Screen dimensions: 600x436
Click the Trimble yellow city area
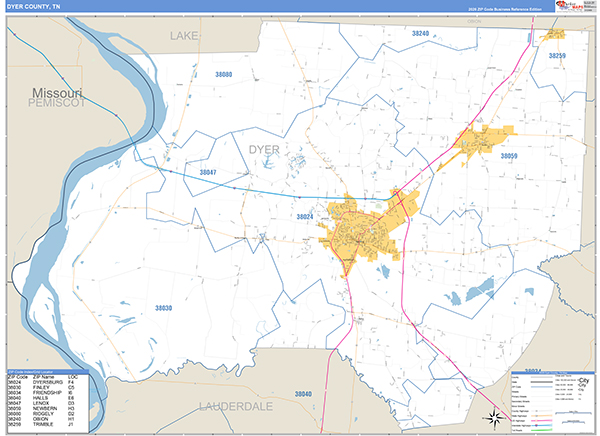[555, 34]
